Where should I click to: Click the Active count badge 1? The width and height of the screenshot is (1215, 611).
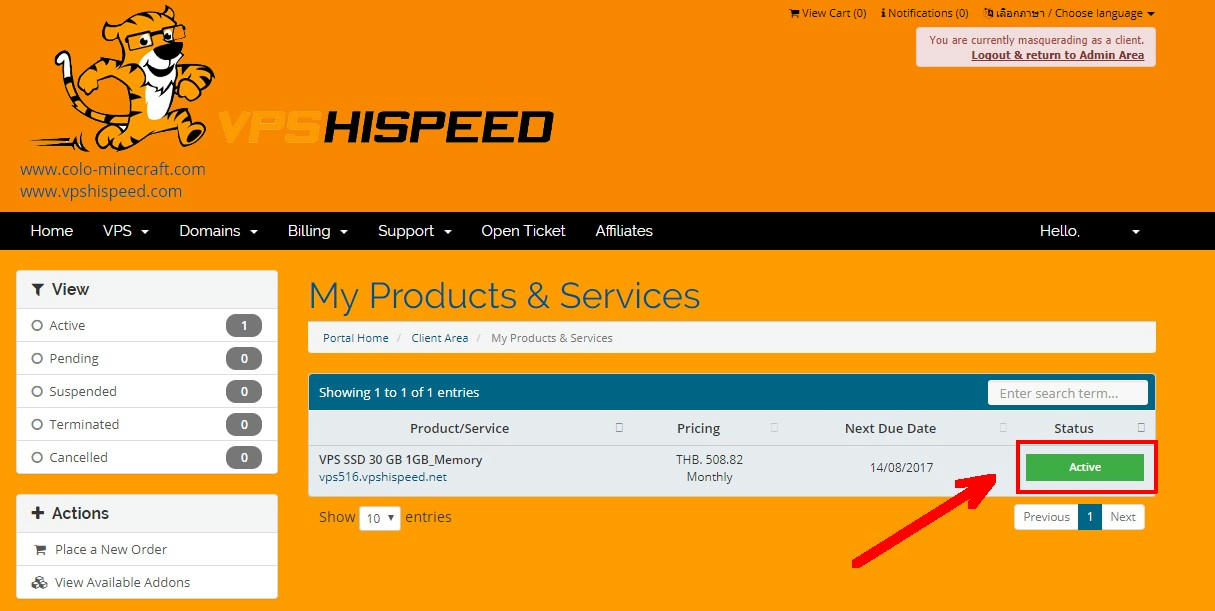244,325
